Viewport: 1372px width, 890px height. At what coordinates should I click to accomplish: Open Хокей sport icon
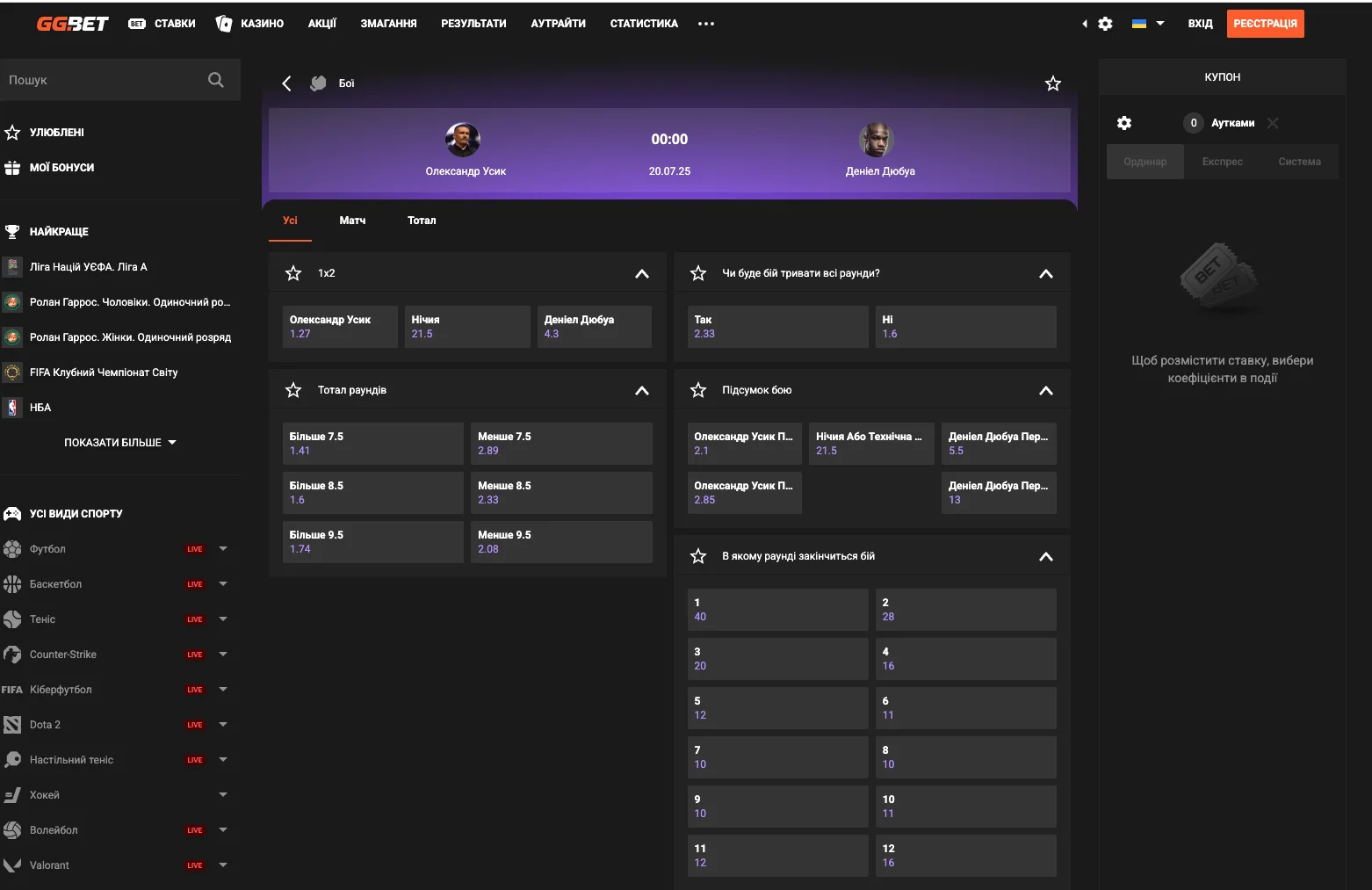coord(12,795)
